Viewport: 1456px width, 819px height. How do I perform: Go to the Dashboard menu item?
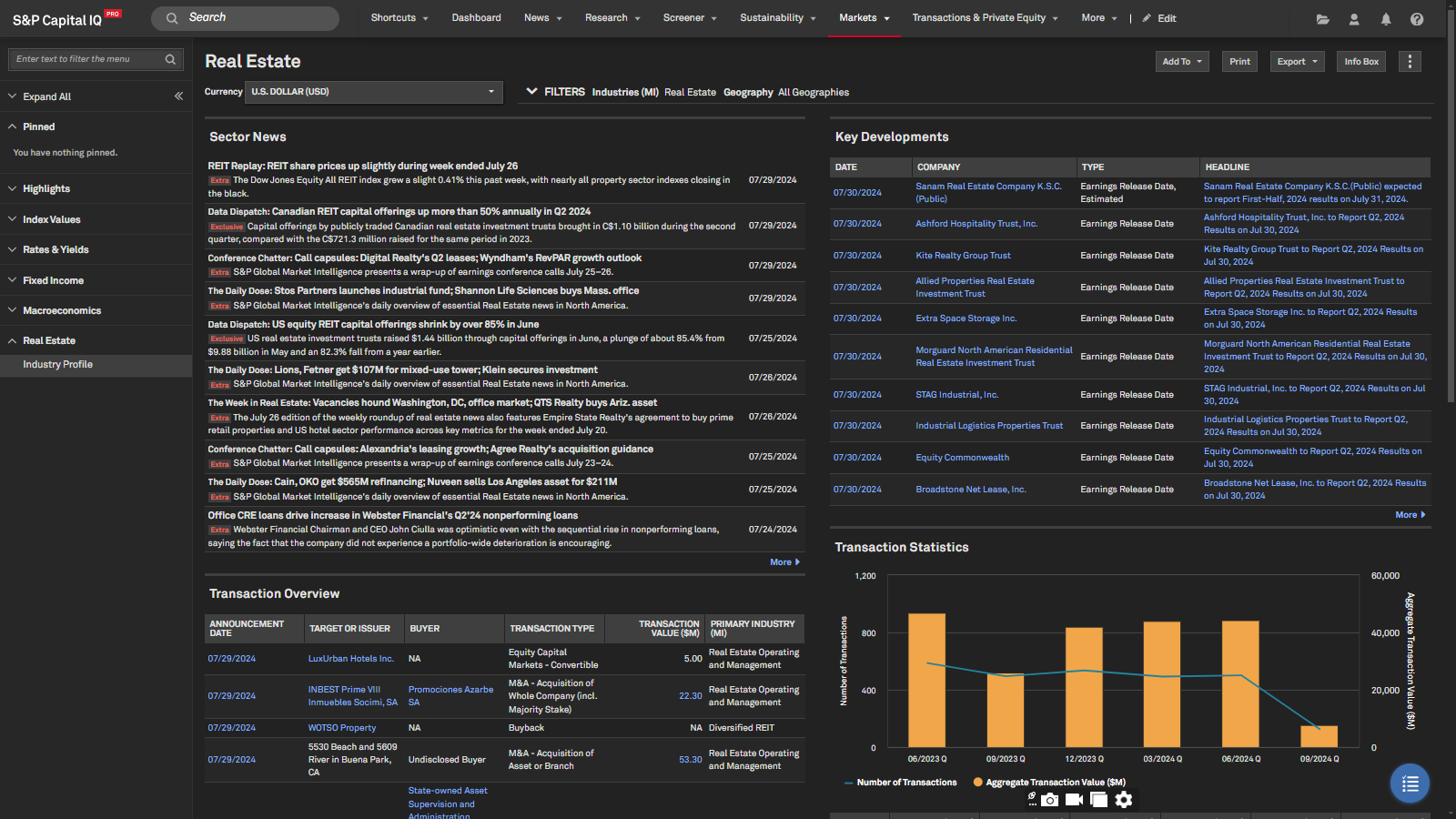pos(476,18)
